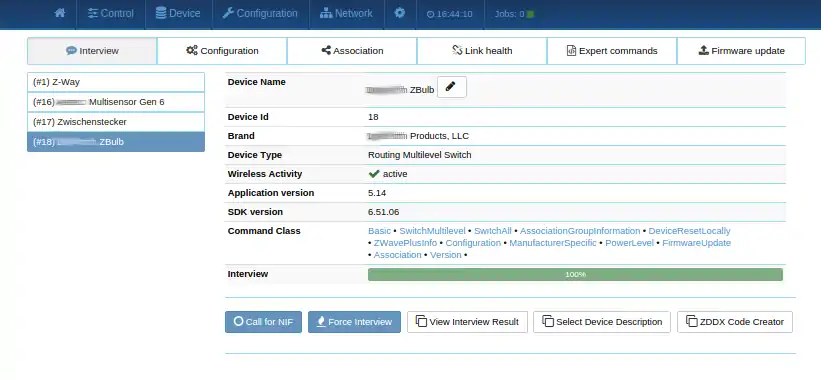The width and height of the screenshot is (821, 380).
Task: Open the FirmwareUpdate link
Action: tap(696, 243)
